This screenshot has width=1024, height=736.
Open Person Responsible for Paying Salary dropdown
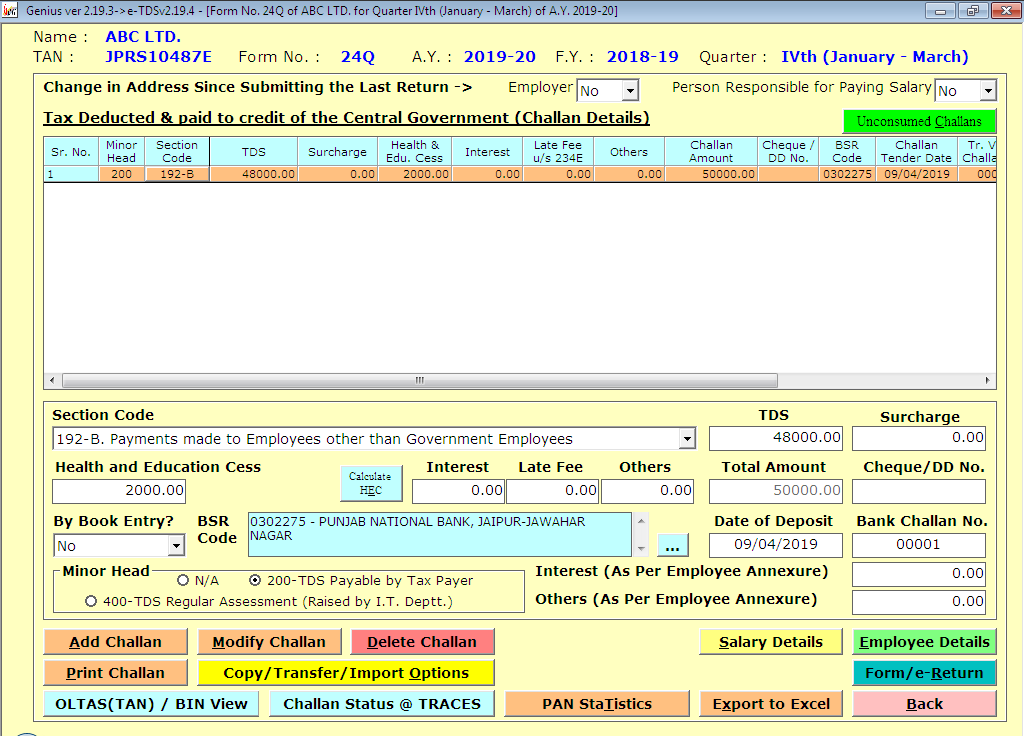tap(987, 91)
